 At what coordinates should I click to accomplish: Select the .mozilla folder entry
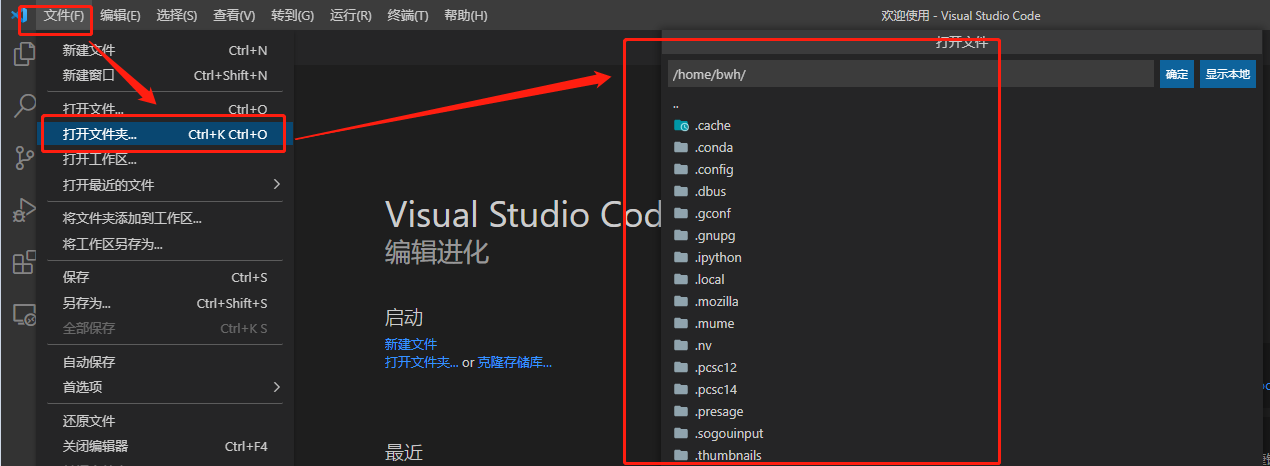tap(964, 302)
